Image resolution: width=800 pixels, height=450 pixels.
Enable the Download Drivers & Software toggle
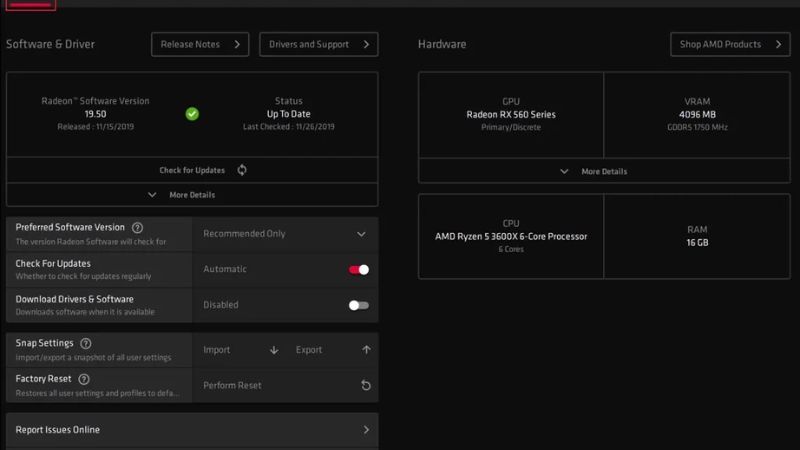tap(358, 305)
